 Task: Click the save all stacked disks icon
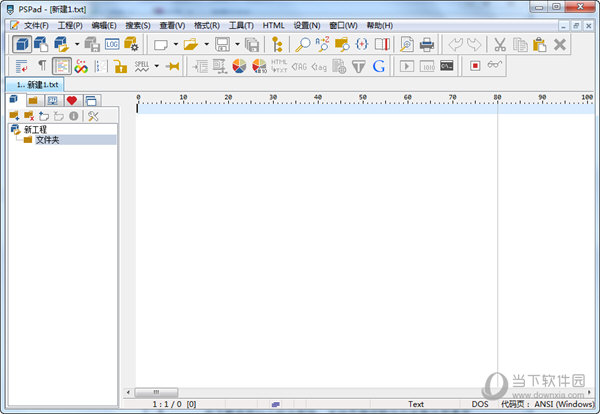(x=252, y=45)
